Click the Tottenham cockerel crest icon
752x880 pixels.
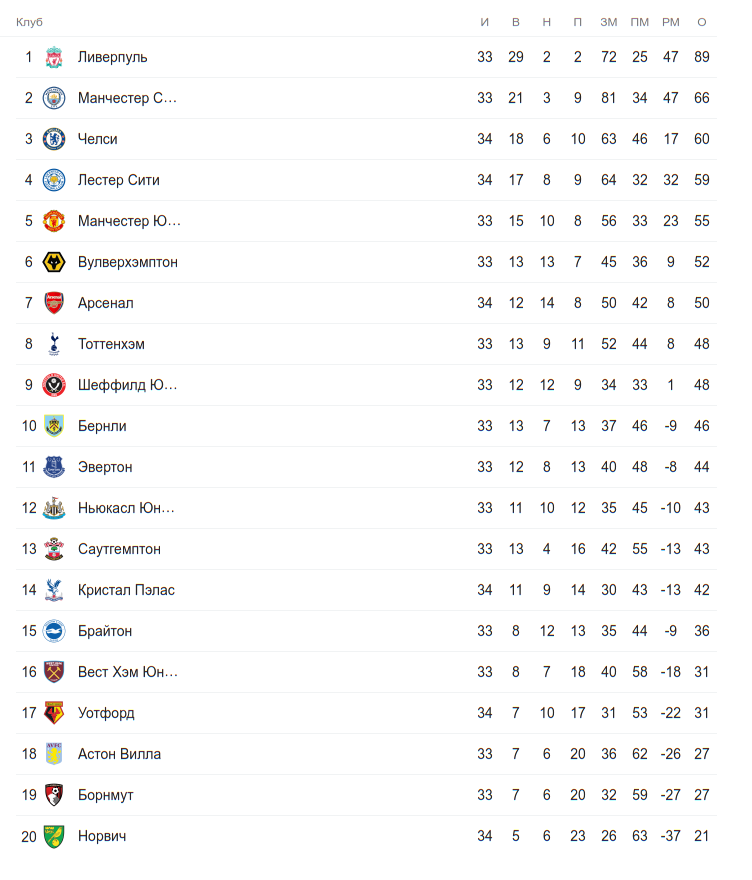(x=54, y=344)
